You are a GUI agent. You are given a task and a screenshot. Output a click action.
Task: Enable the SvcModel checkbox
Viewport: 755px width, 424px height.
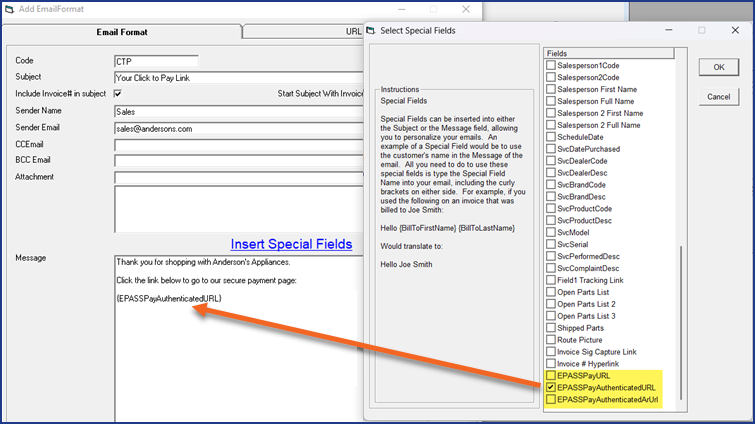point(551,232)
